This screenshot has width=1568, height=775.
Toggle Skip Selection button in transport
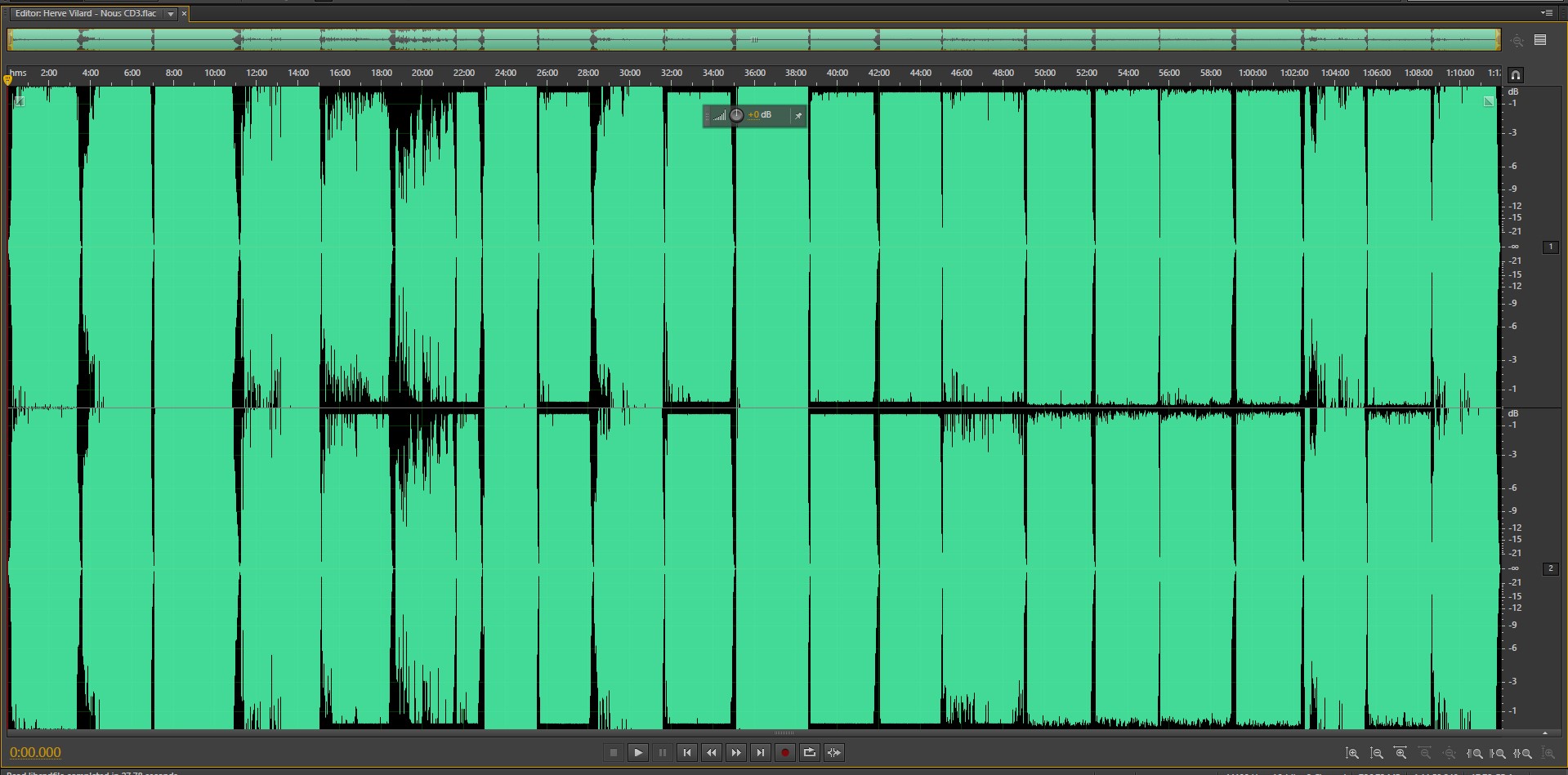tap(834, 752)
